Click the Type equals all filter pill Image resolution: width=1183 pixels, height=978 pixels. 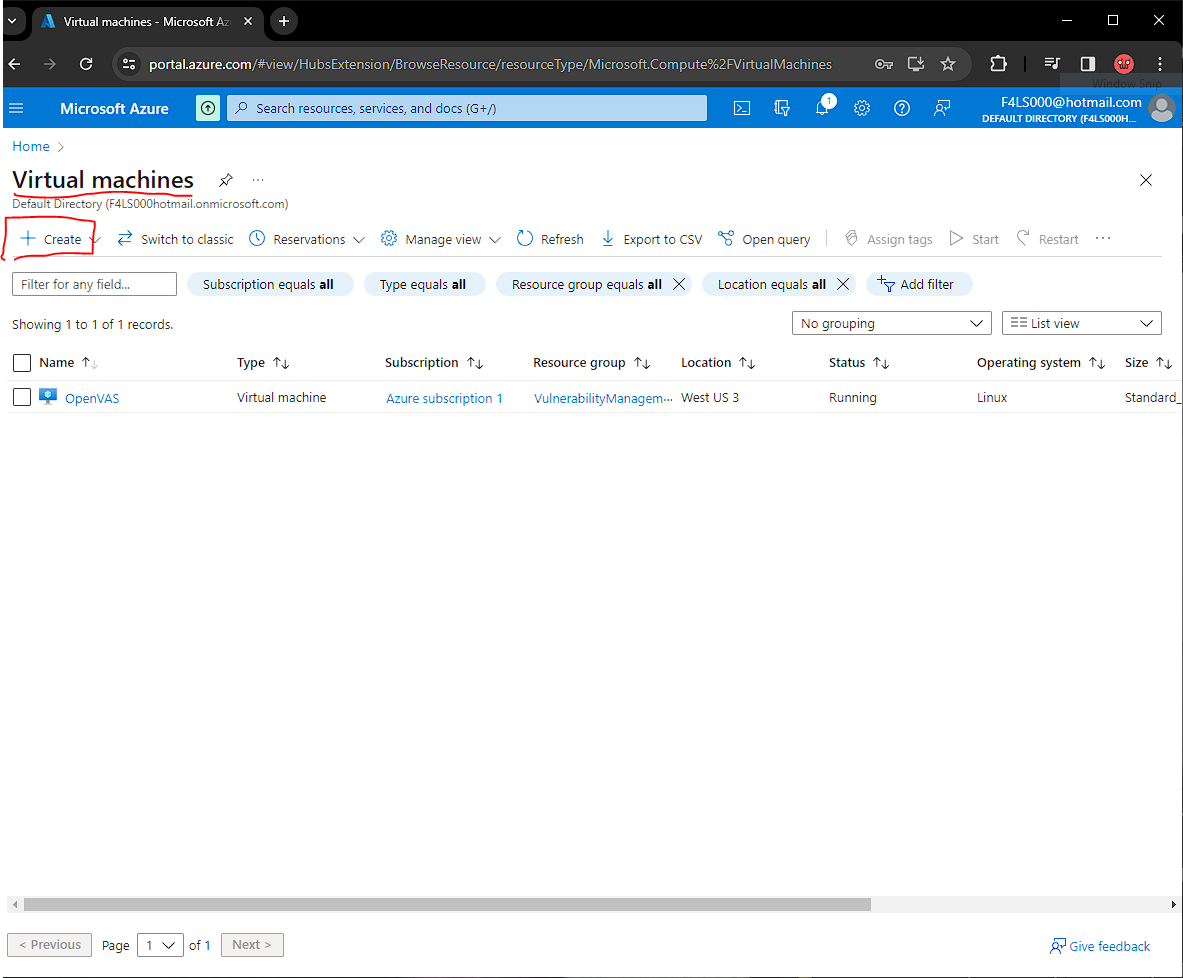coord(423,284)
